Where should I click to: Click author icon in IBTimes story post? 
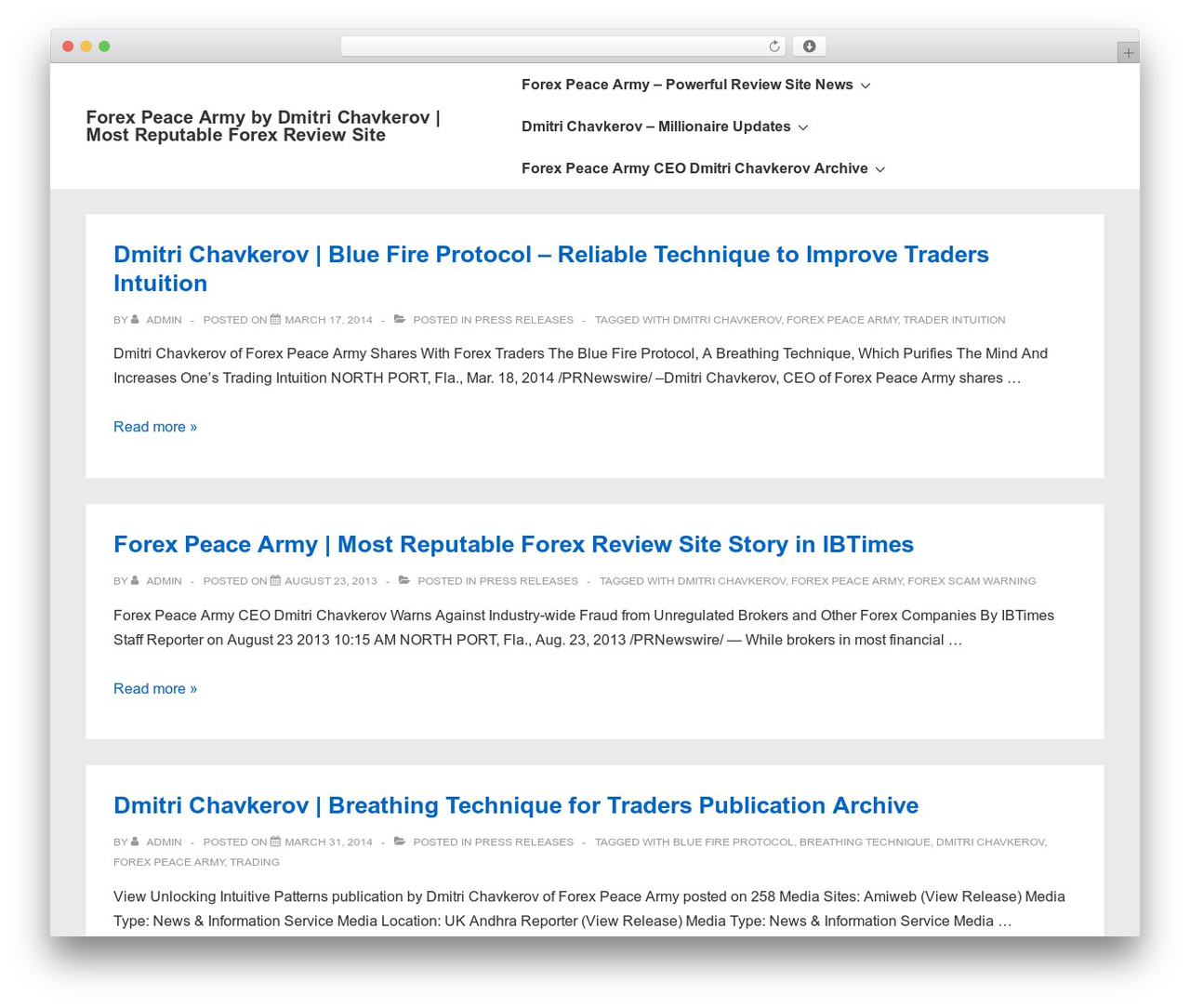[135, 580]
